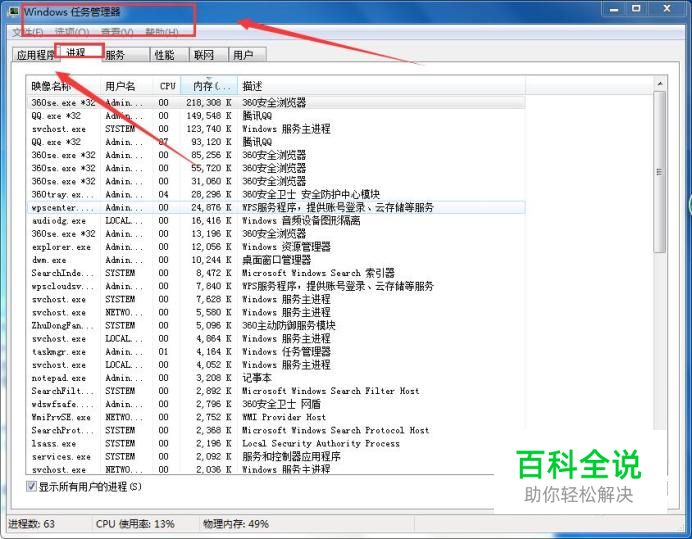692x539 pixels.
Task: Select the notepad.exe process row
Action: [x=276, y=378]
